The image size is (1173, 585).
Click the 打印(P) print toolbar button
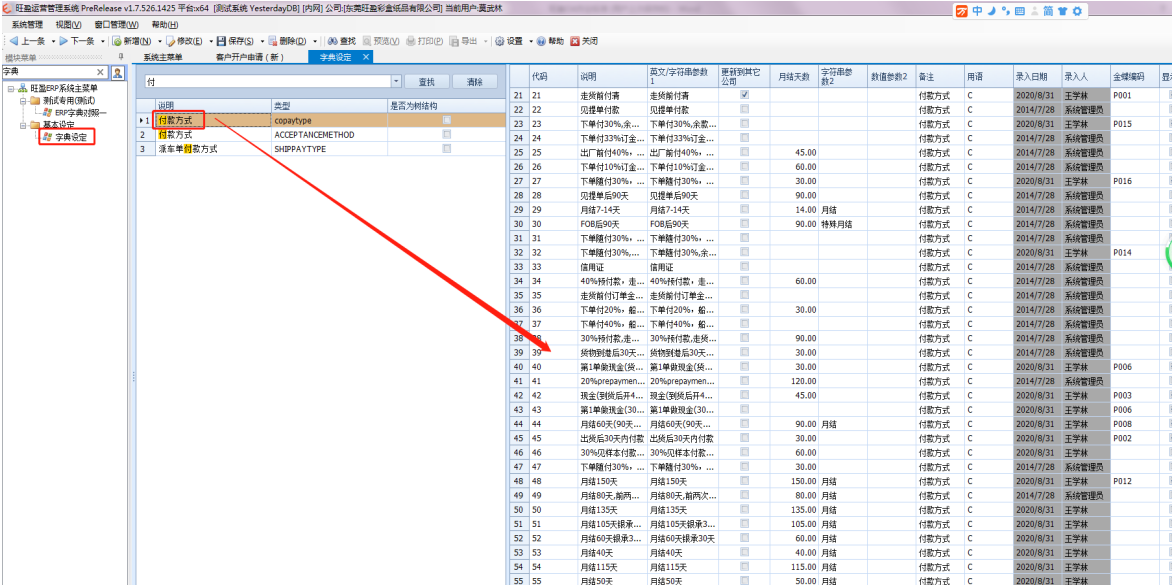[x=425, y=41]
